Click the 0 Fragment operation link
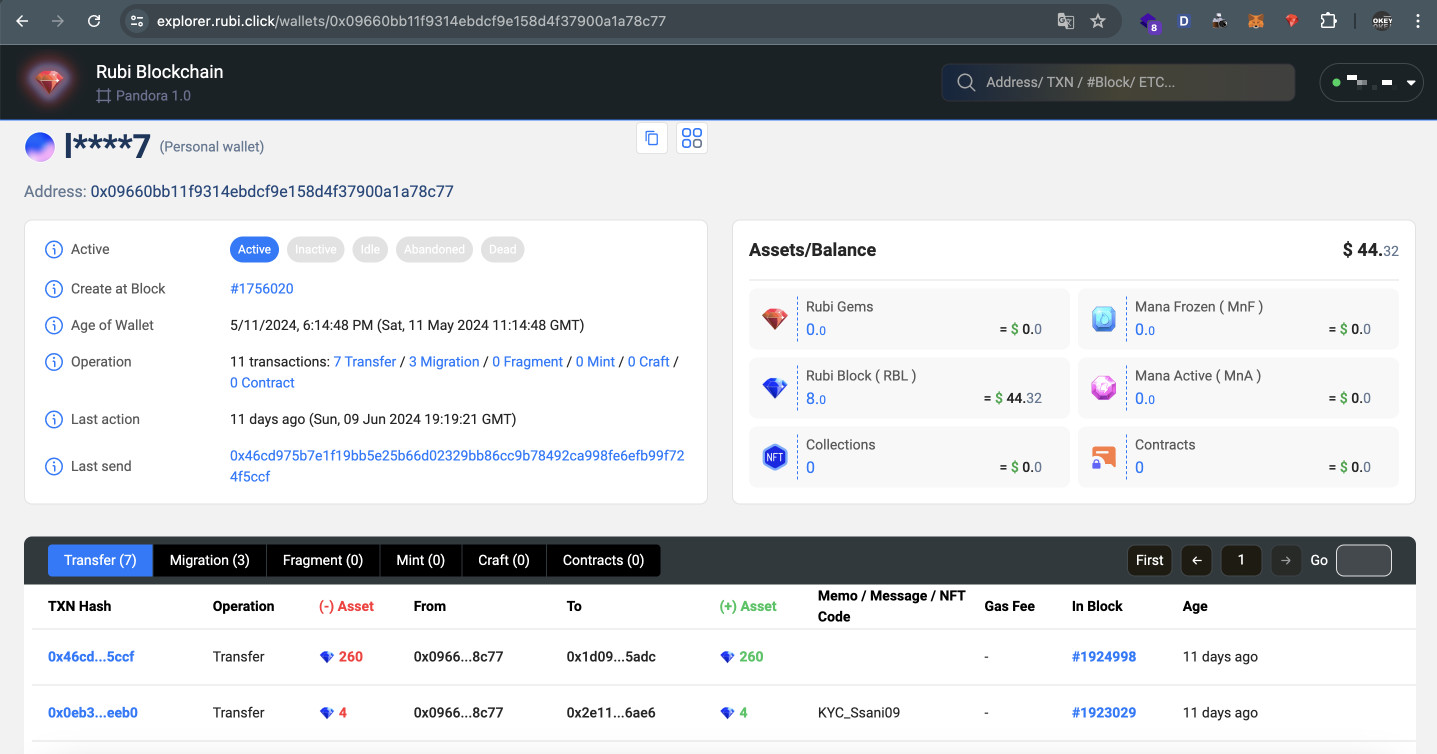 527,362
